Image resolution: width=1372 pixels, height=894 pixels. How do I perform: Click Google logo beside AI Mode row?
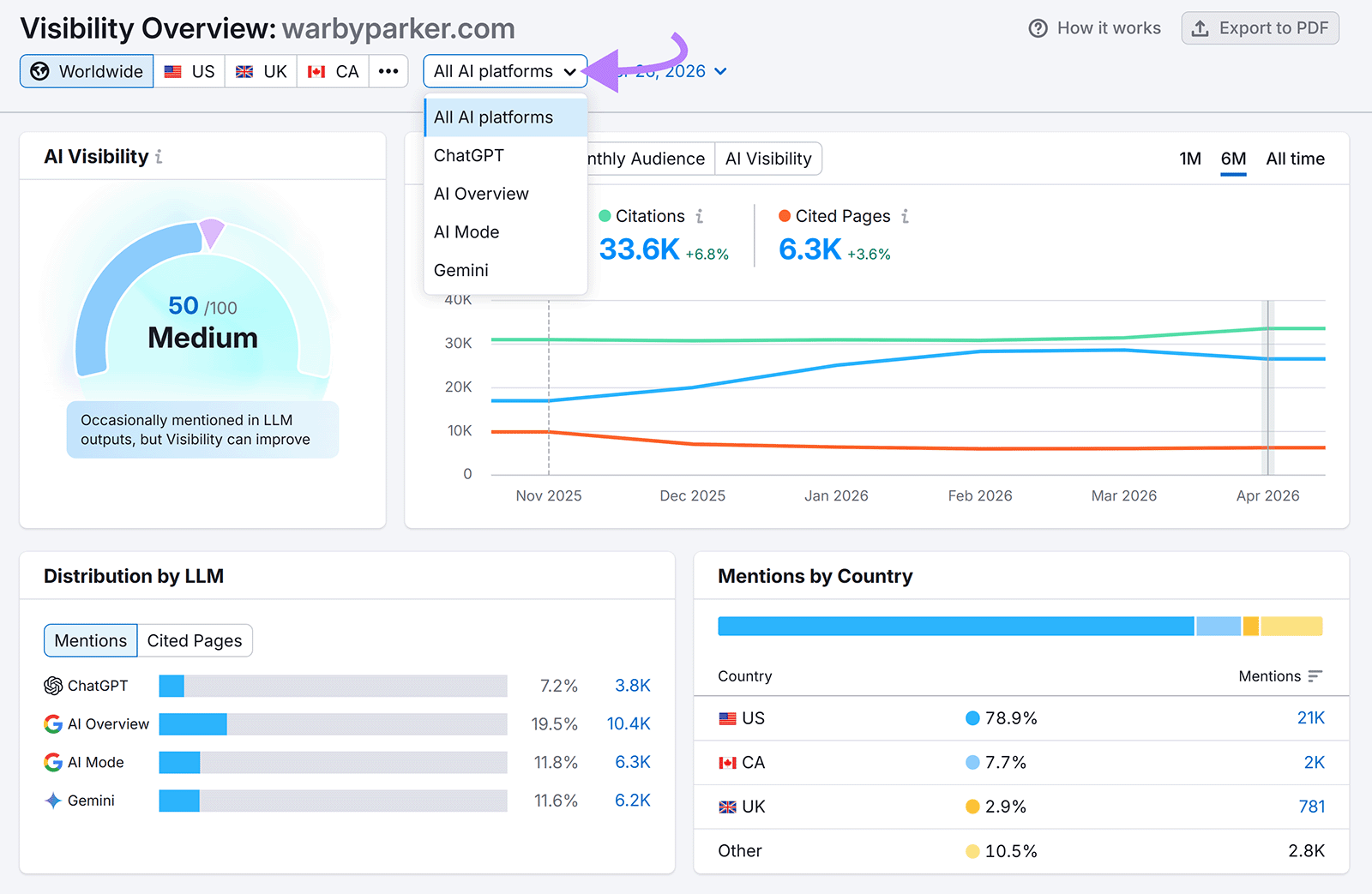53,762
